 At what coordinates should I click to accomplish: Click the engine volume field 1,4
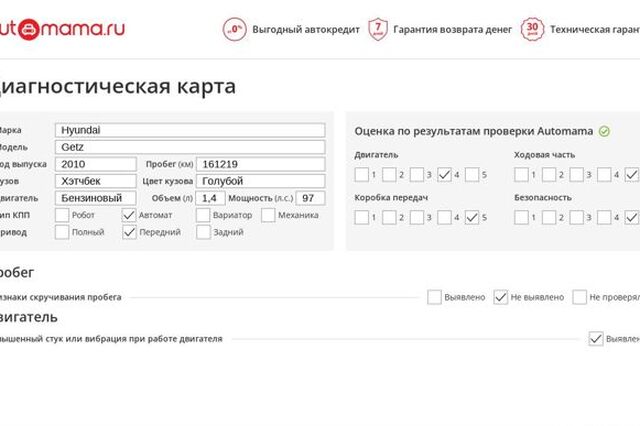pos(210,198)
